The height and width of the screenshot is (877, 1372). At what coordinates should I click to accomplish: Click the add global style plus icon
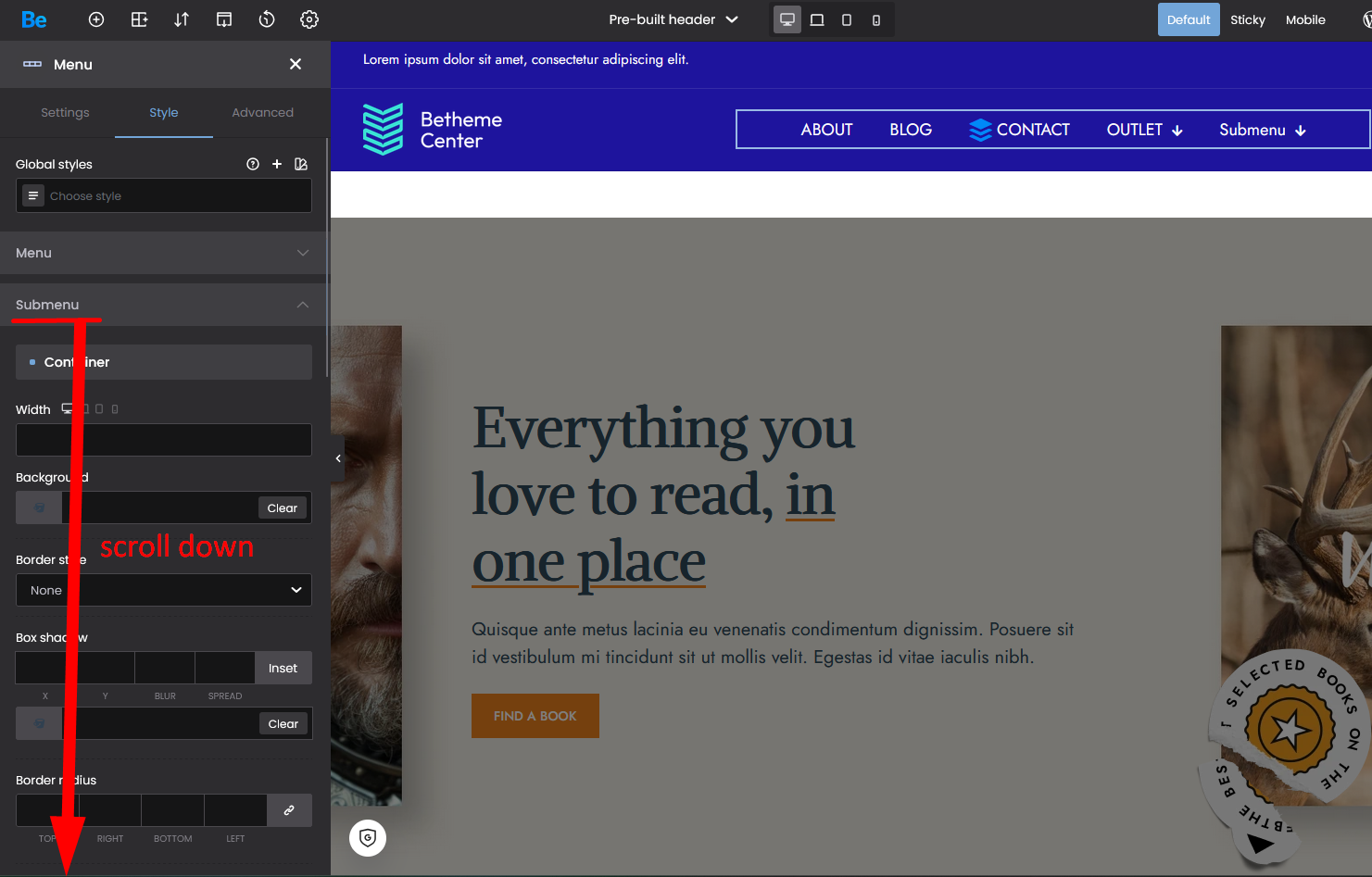[x=277, y=164]
